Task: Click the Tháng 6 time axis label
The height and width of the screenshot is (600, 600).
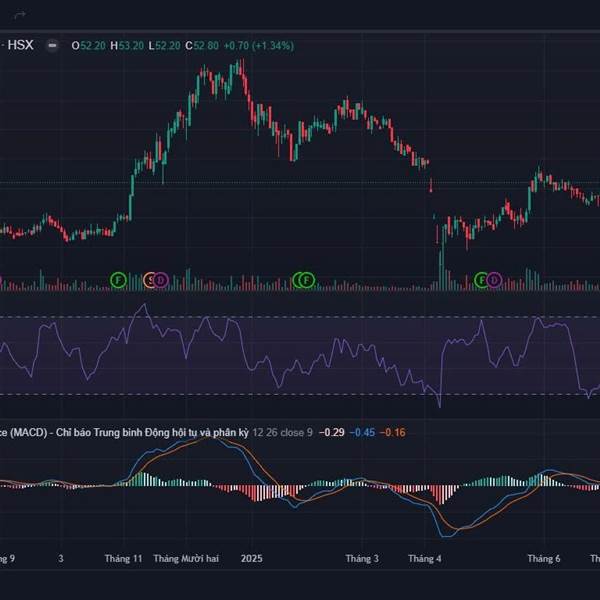Action: [x=544, y=558]
